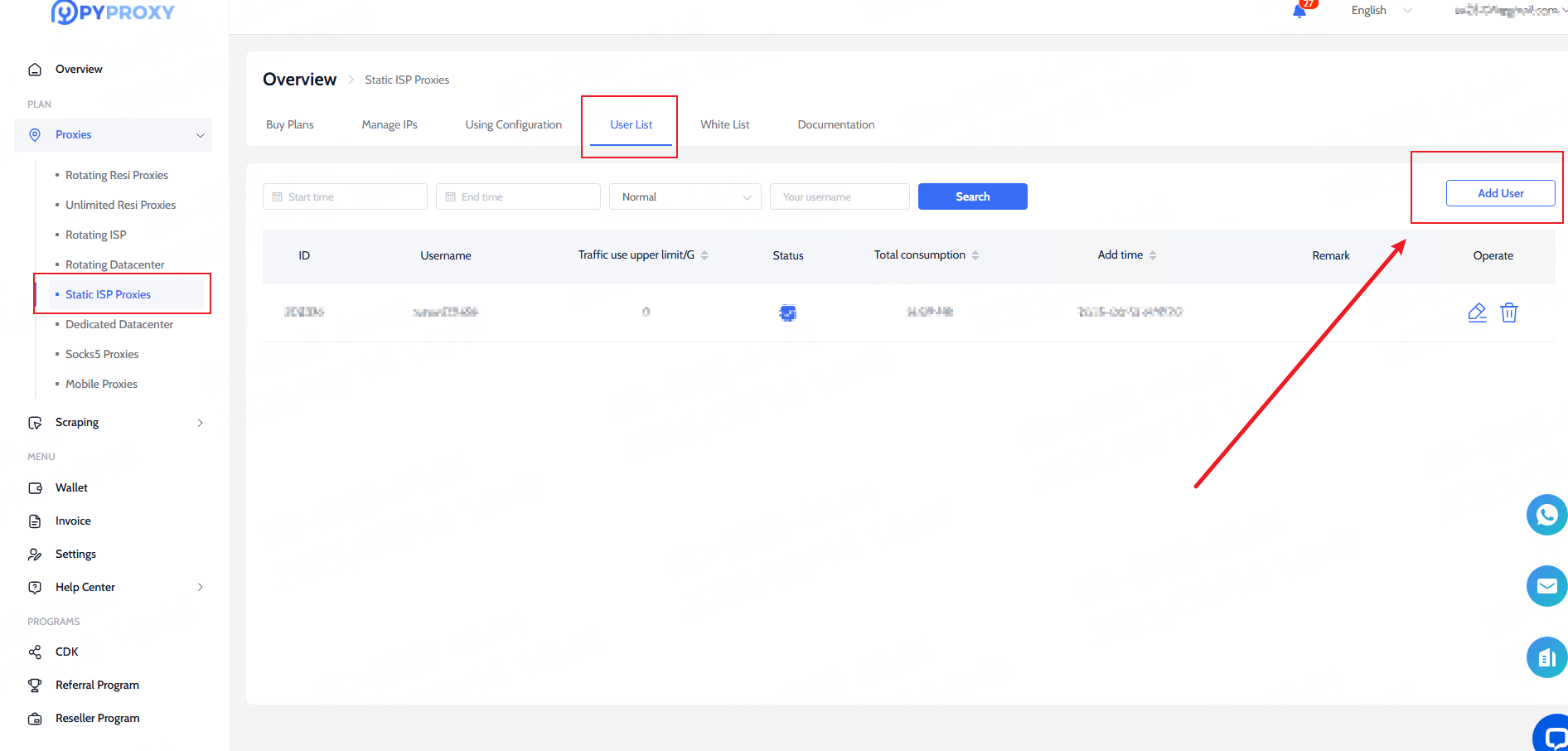Click the edit user pencil icon
Viewport: 1568px width, 751px height.
pos(1477,313)
